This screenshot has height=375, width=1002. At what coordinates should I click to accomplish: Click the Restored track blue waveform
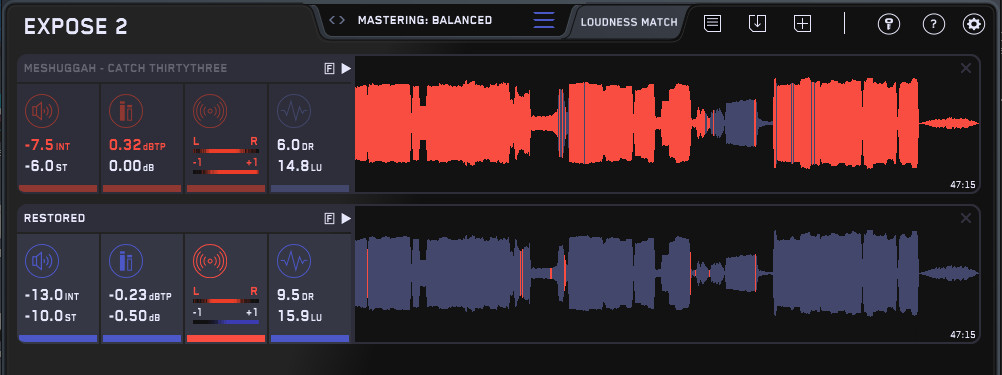coord(667,273)
